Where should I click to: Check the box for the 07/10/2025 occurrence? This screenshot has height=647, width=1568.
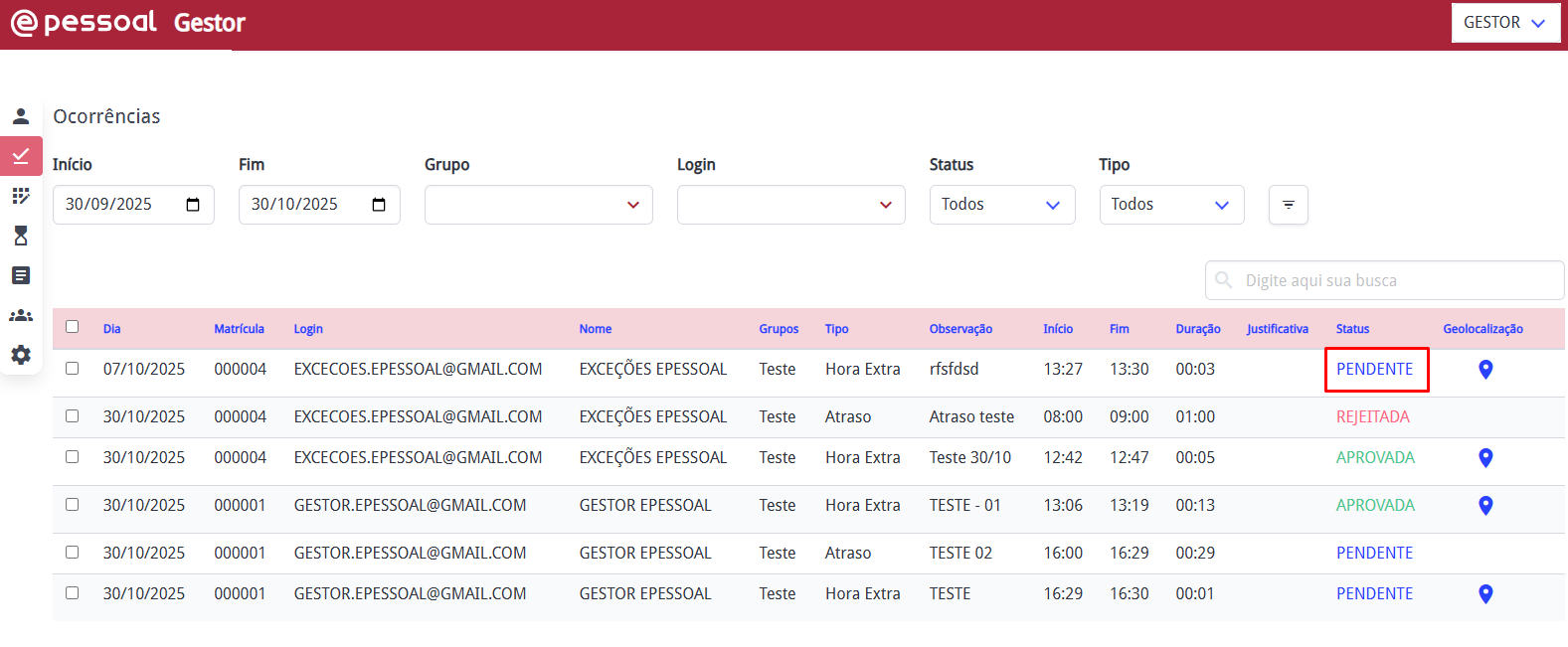click(x=72, y=369)
